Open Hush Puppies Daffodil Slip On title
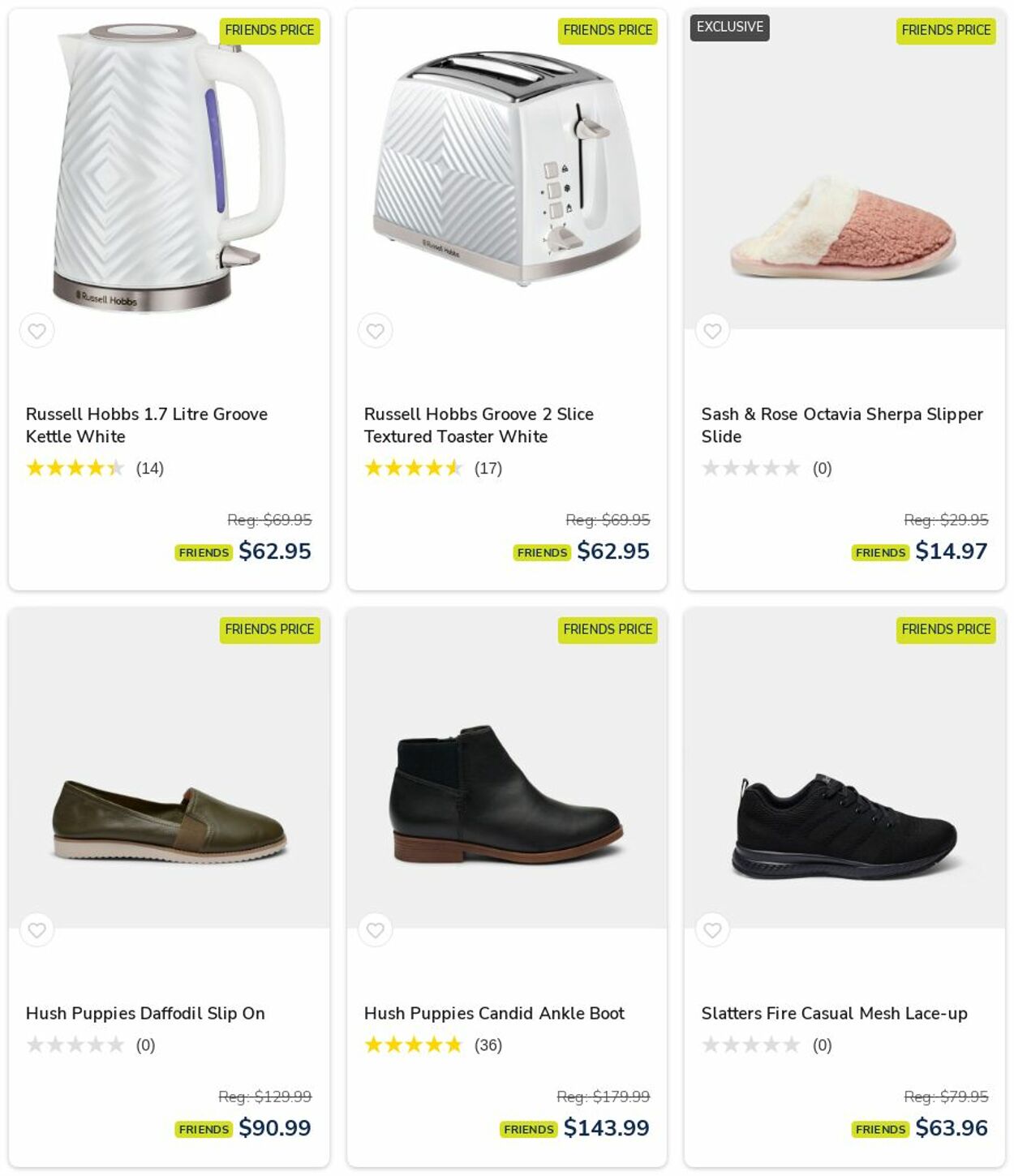The height and width of the screenshot is (1176, 1014). click(x=145, y=1013)
